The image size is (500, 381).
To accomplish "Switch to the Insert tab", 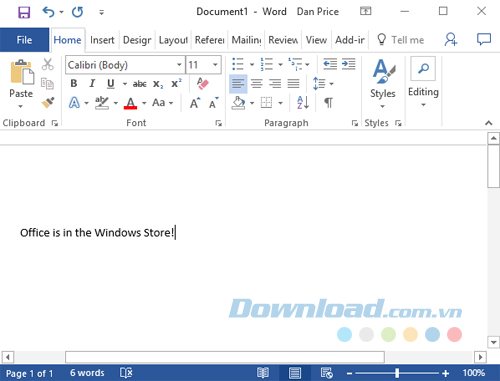I will coord(102,40).
